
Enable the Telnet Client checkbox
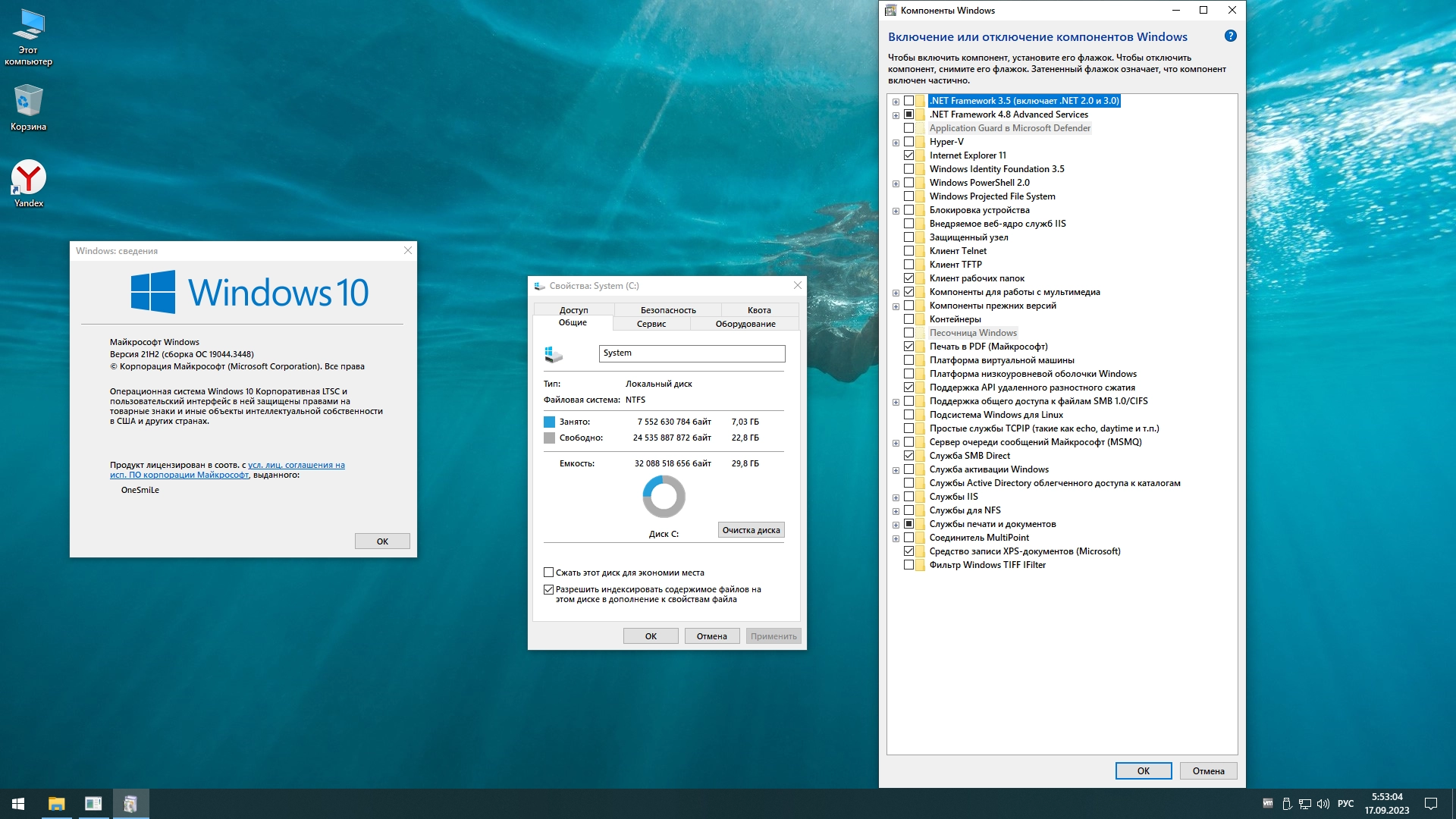[x=908, y=251]
